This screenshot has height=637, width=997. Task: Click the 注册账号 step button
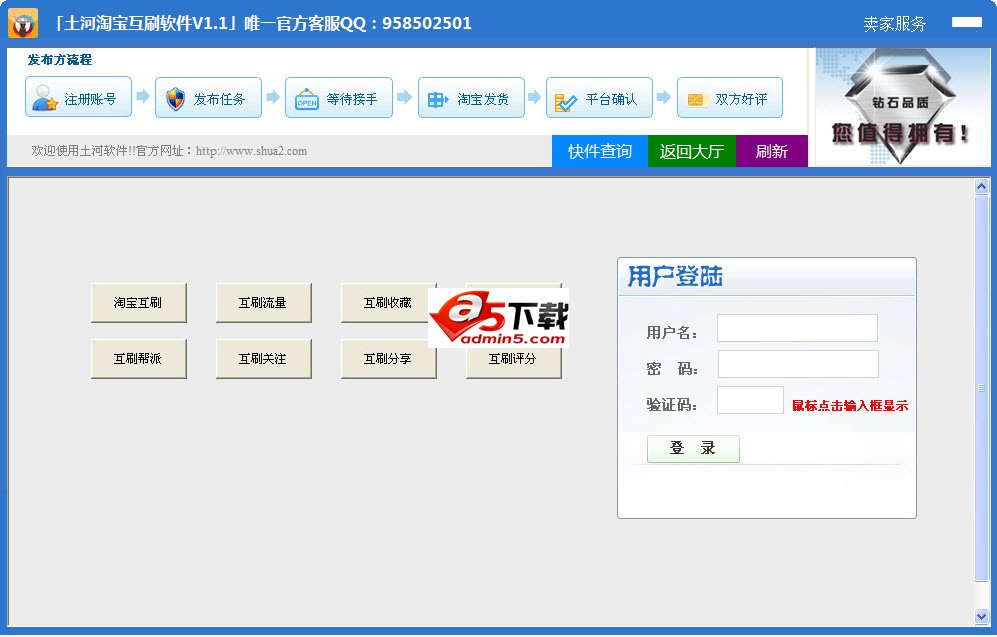[x=78, y=97]
